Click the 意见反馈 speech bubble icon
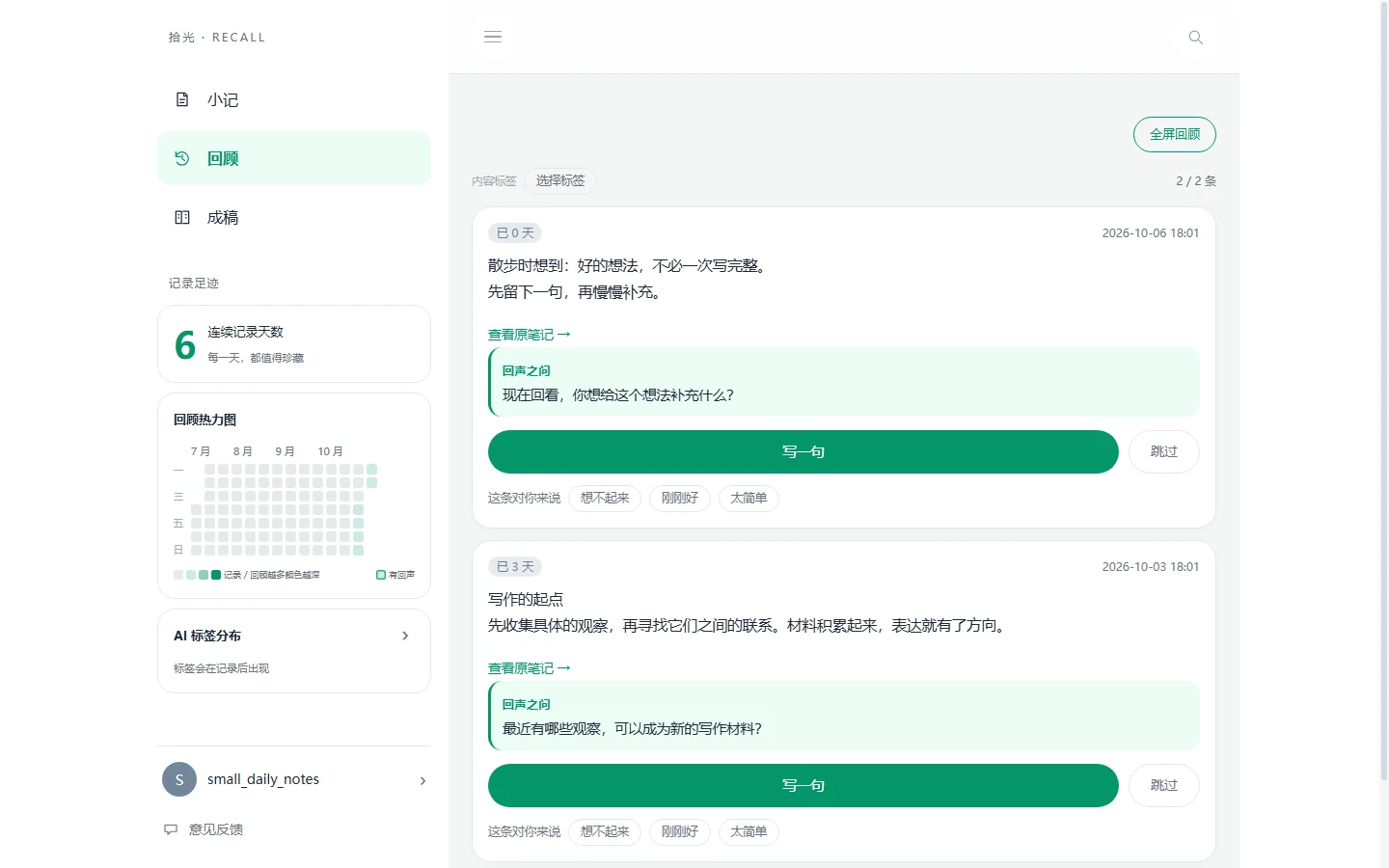This screenshot has height=868, width=1389. tap(171, 829)
